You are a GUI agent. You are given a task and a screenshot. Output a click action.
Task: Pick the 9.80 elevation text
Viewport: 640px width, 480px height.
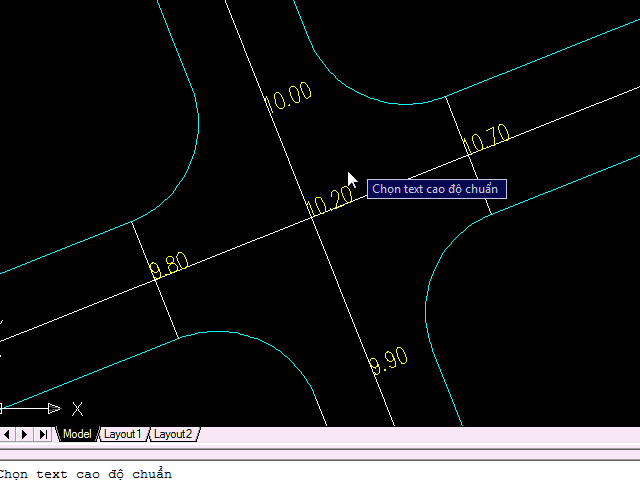168,267
